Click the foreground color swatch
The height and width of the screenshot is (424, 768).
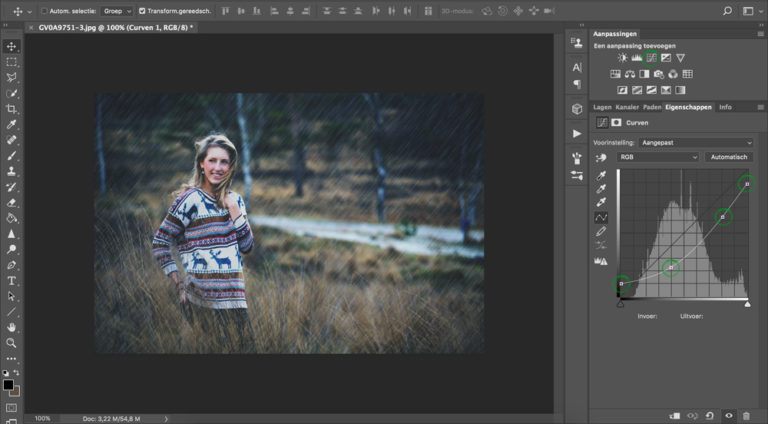pos(8,385)
